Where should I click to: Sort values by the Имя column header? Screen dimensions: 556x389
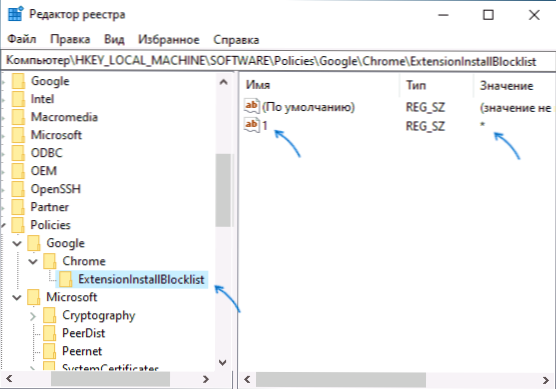point(320,85)
